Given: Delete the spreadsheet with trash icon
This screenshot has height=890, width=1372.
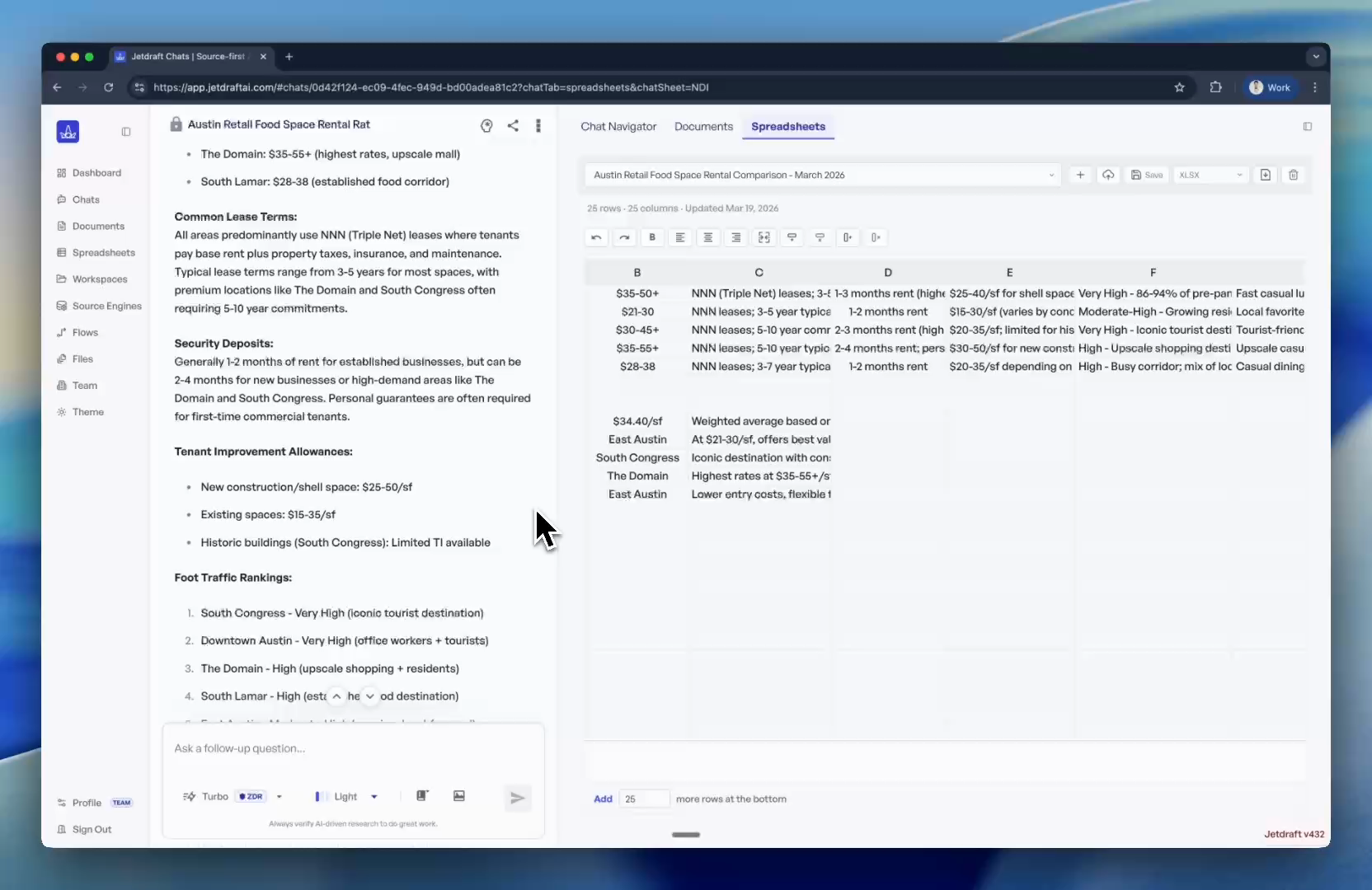Looking at the screenshot, I should (x=1293, y=175).
